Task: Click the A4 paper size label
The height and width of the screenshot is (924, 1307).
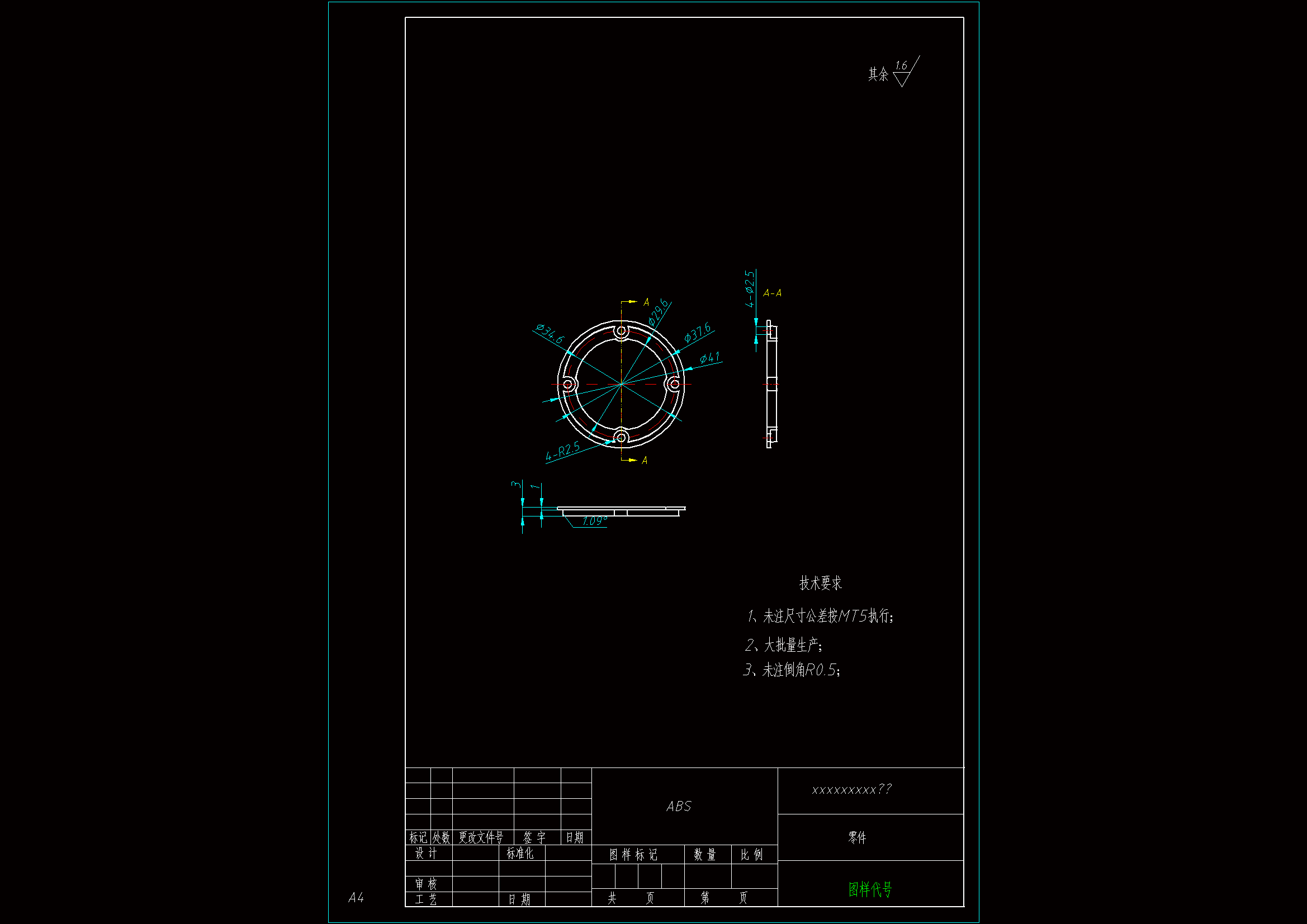Action: [x=356, y=898]
